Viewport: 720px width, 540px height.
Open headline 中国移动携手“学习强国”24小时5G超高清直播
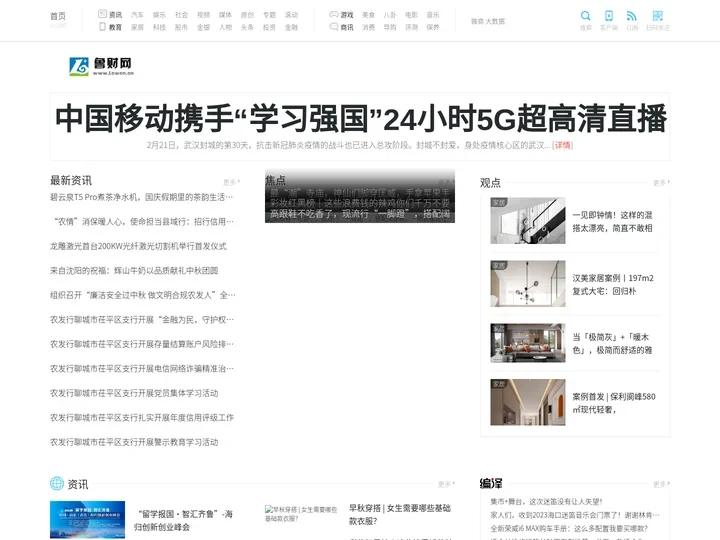click(x=360, y=119)
